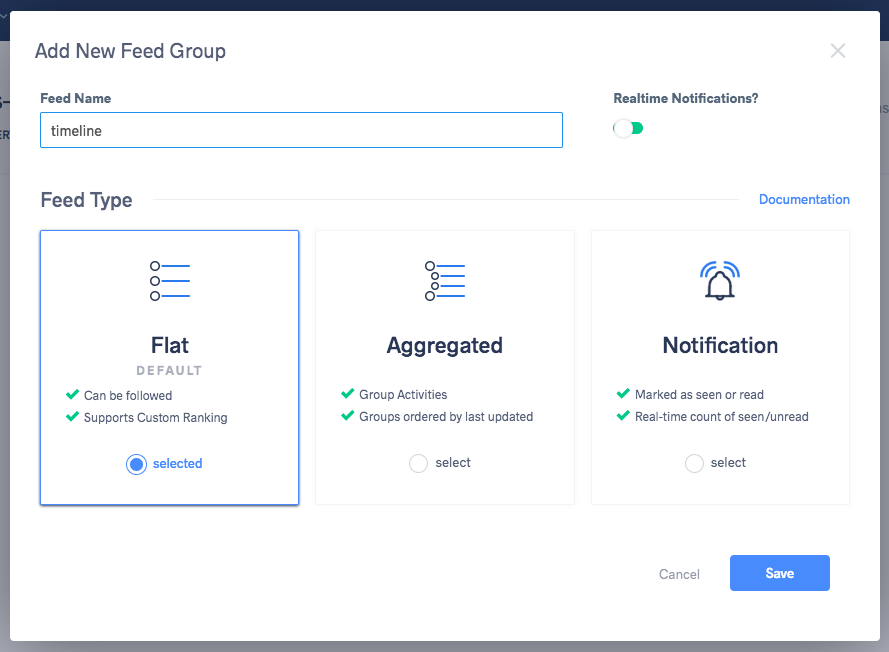
Task: Cancel the new feed group dialog
Action: tap(679, 574)
